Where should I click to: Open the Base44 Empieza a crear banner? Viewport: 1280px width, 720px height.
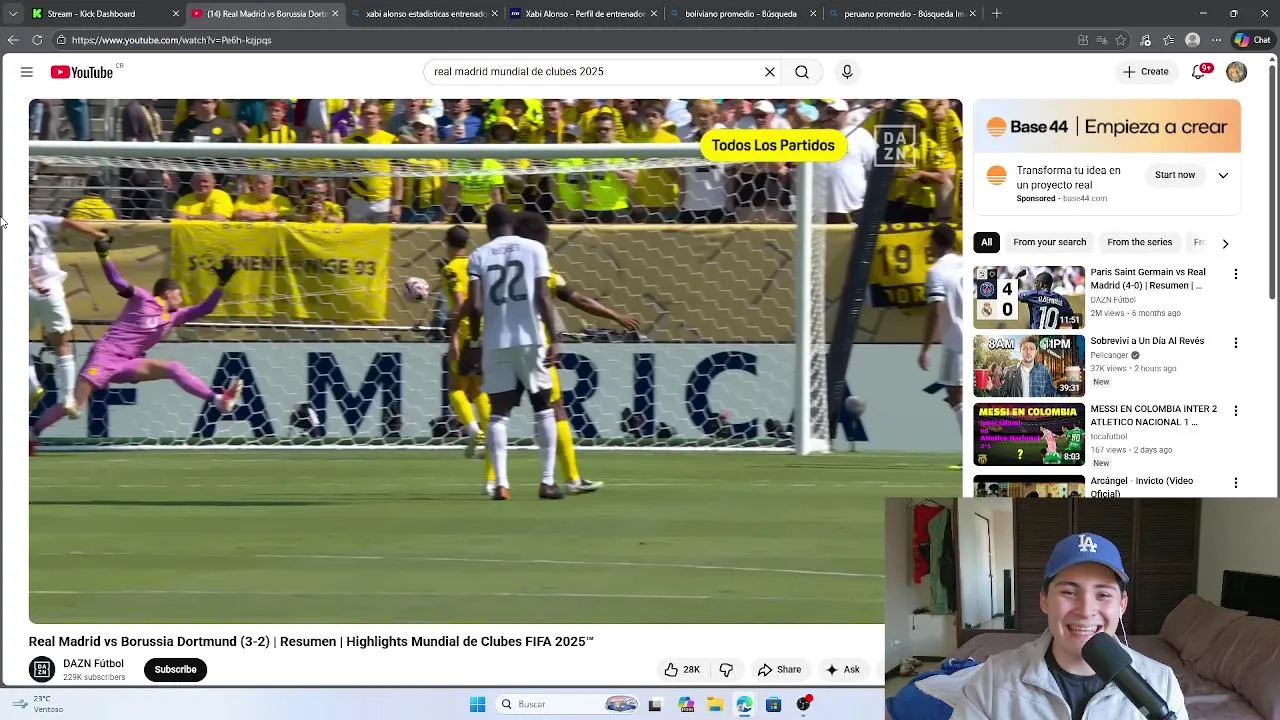point(1107,127)
